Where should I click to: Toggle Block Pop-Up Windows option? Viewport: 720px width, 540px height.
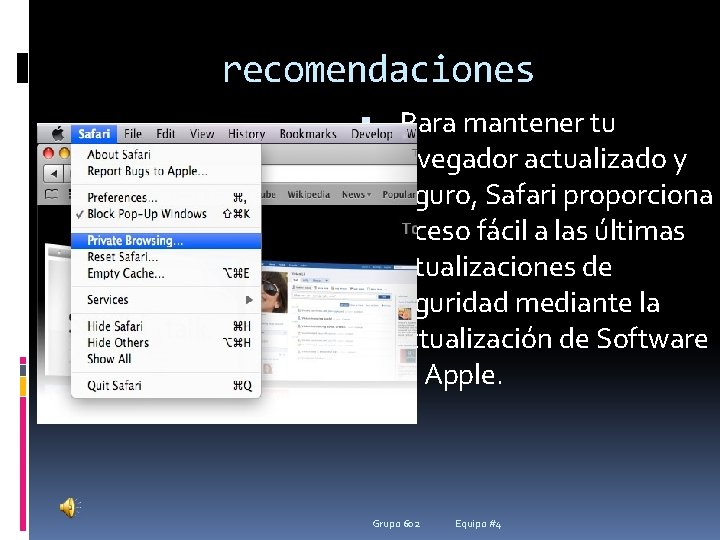click(x=166, y=214)
